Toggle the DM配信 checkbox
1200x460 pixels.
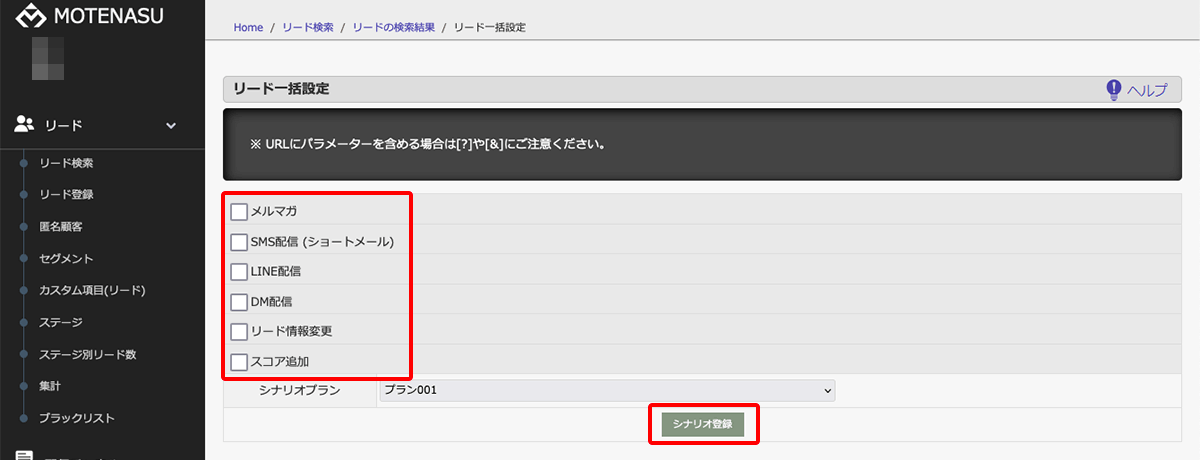click(239, 301)
